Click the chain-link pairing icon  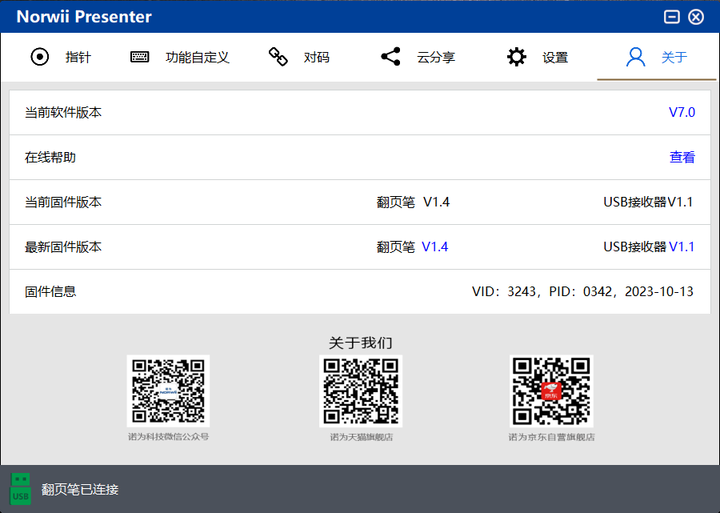(x=278, y=56)
